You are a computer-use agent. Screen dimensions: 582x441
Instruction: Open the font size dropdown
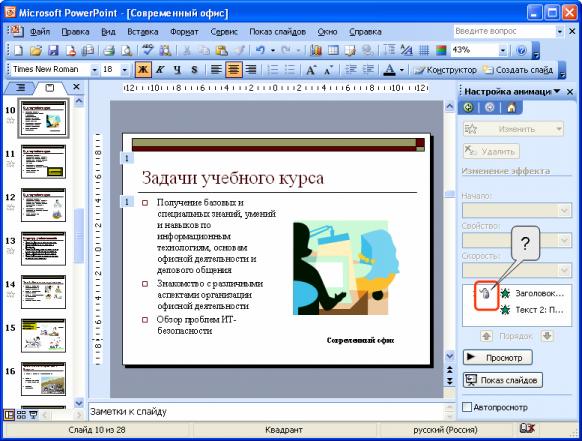[125, 70]
